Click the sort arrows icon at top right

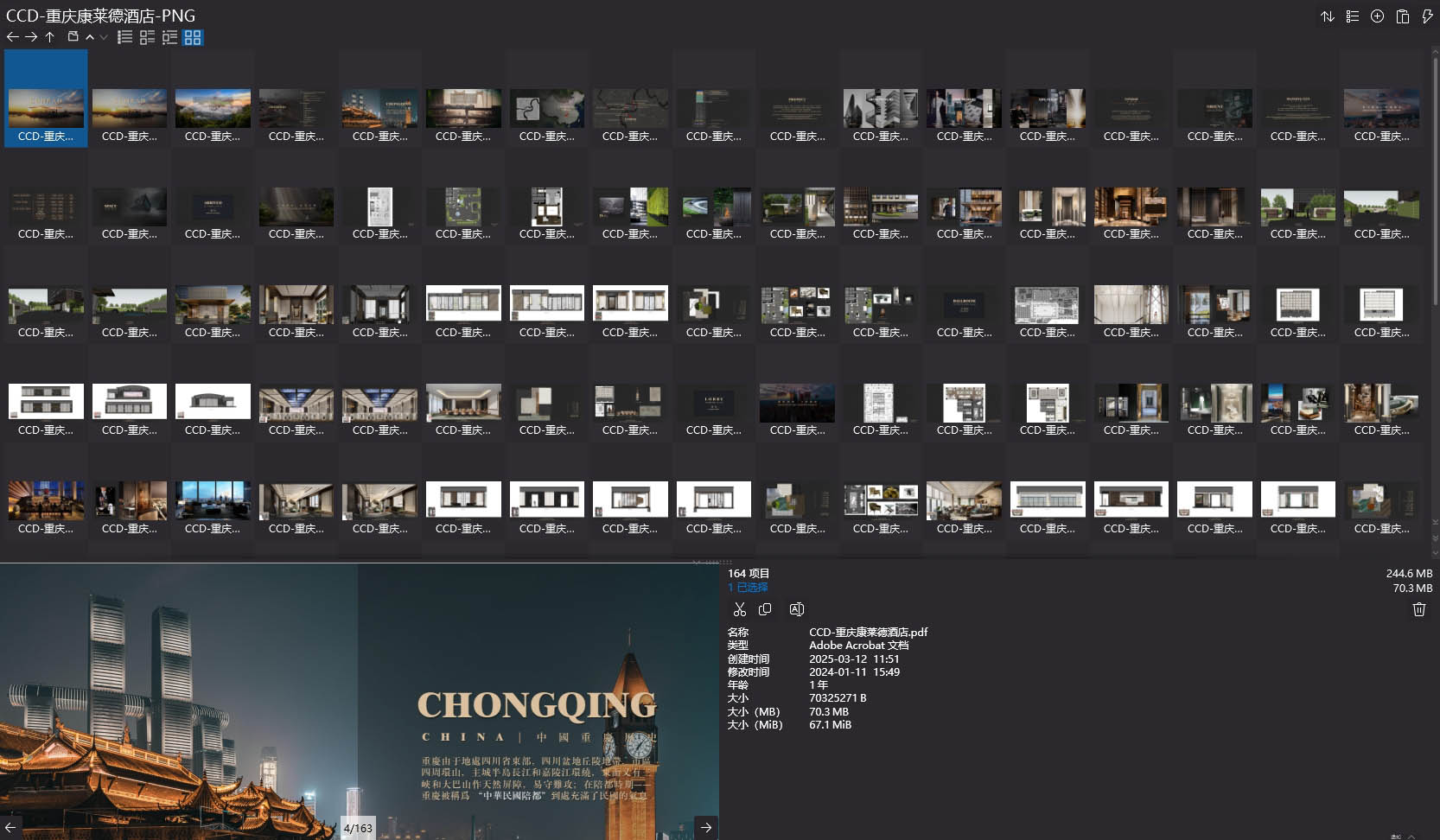click(1327, 16)
